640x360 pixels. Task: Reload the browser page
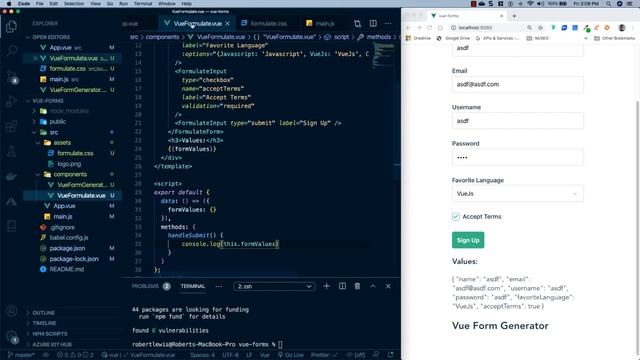[x=429, y=28]
